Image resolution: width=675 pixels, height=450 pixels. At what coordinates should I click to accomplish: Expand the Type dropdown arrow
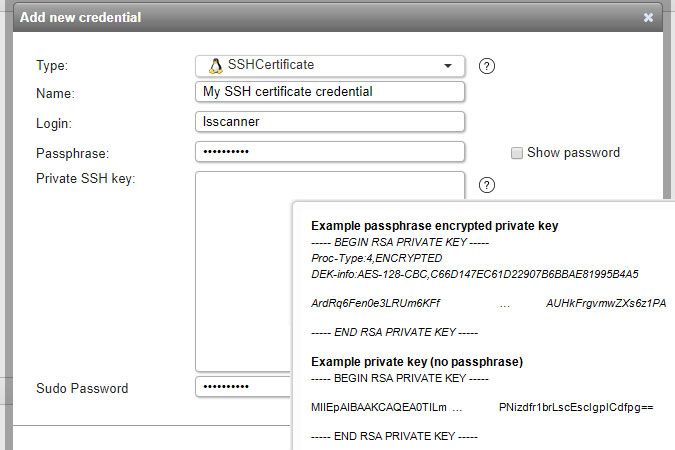pos(447,66)
